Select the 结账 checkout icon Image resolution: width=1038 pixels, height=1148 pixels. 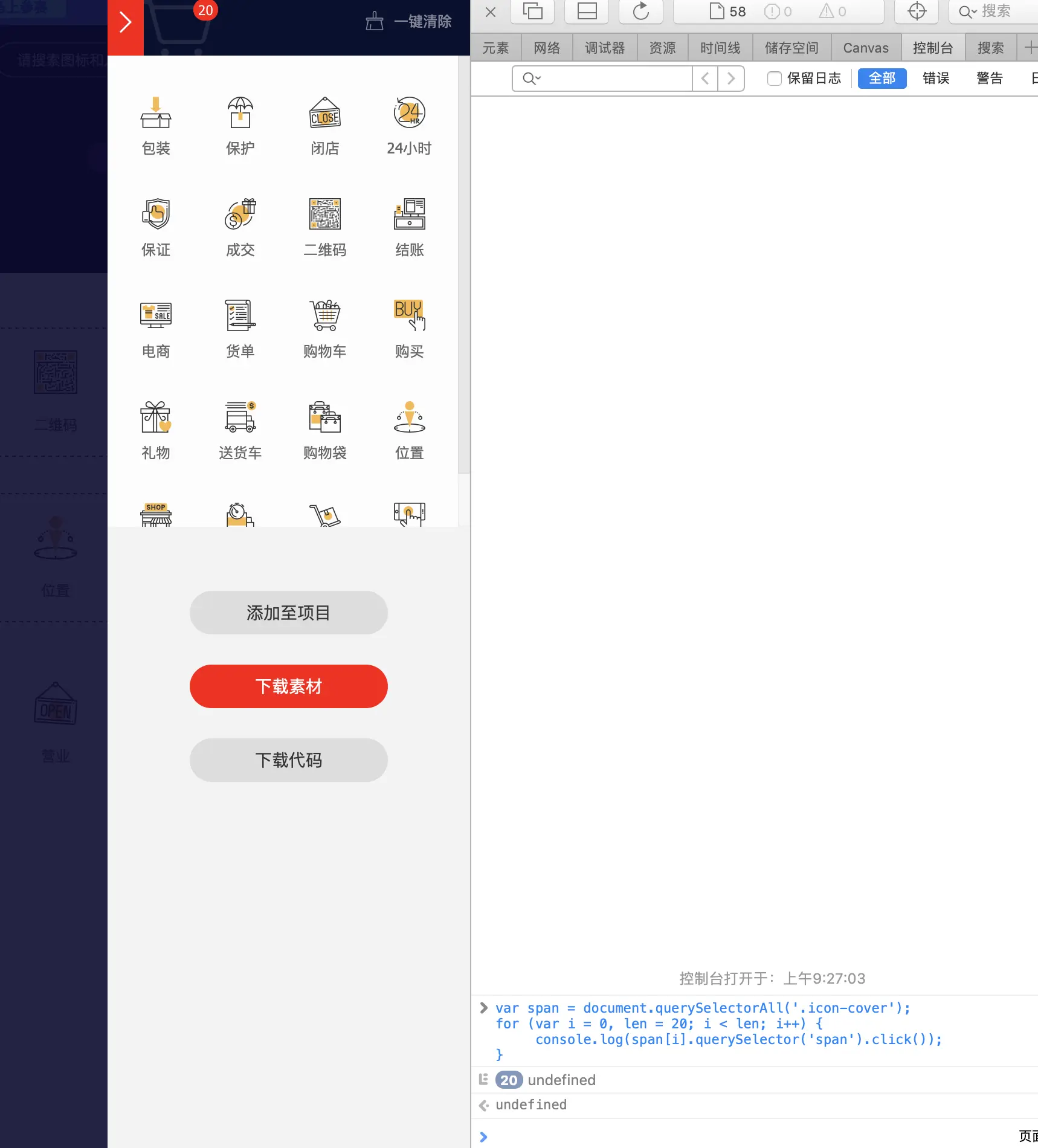pyautogui.click(x=410, y=214)
